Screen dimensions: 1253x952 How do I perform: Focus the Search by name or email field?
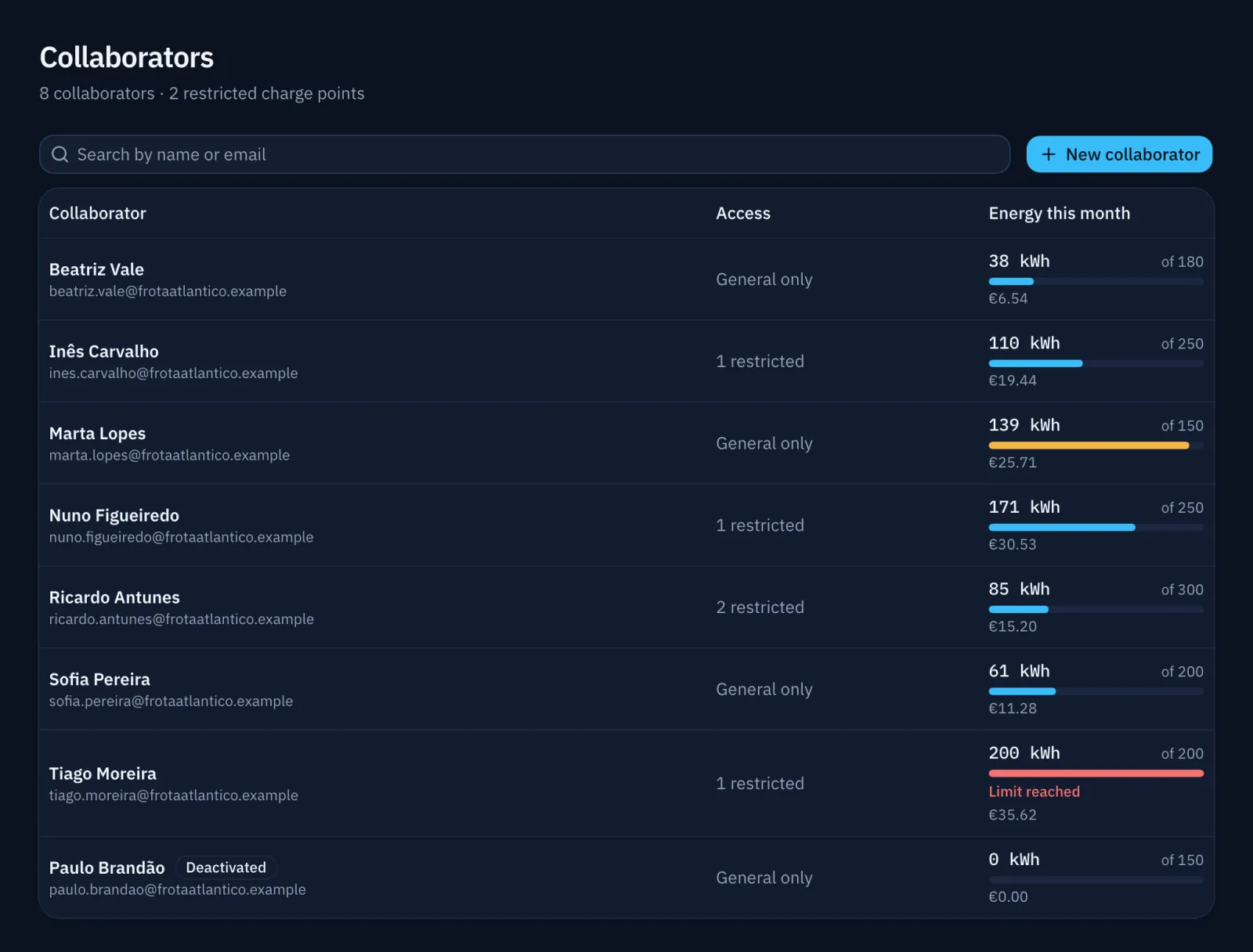pos(525,154)
